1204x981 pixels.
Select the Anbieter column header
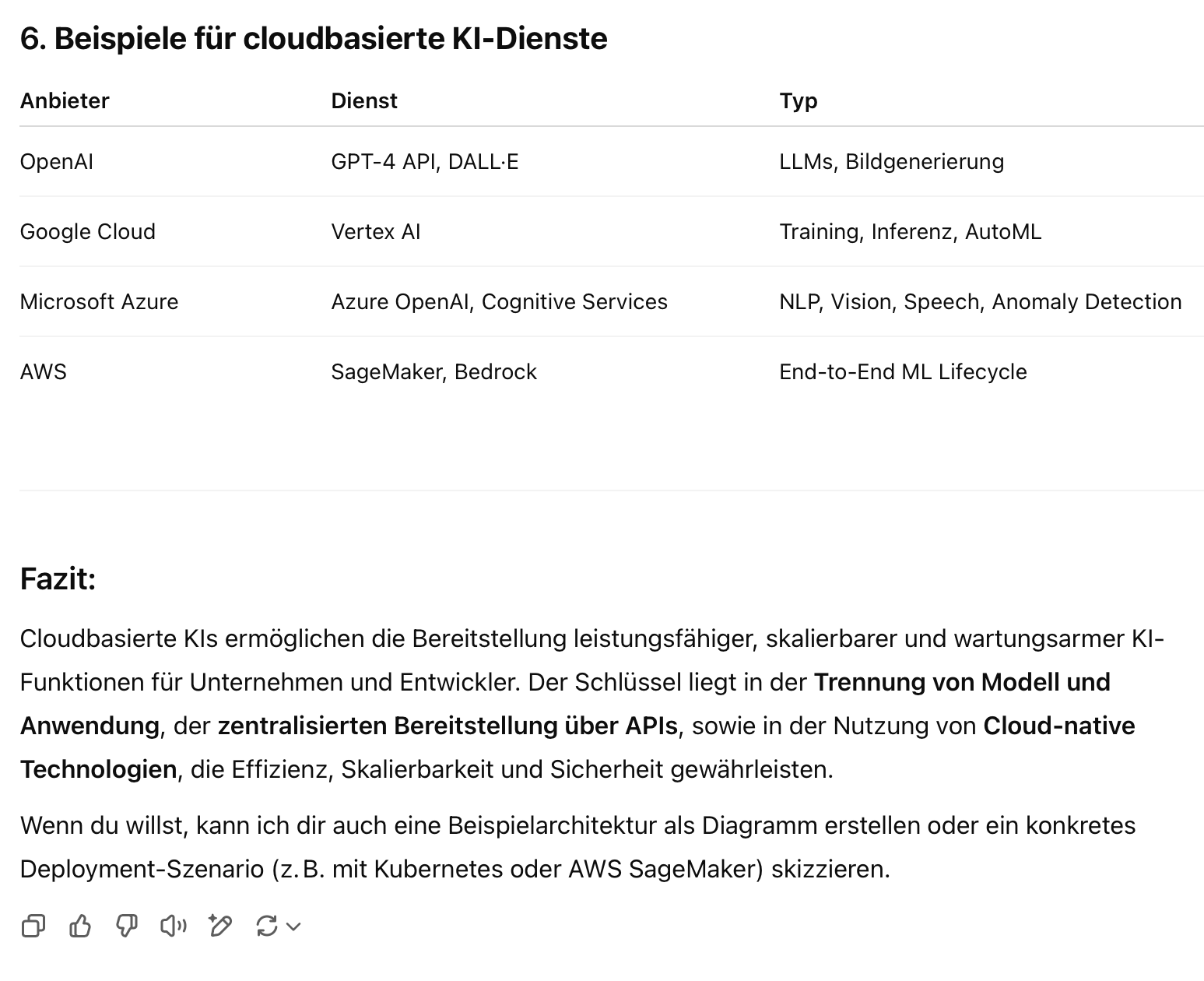tap(65, 100)
